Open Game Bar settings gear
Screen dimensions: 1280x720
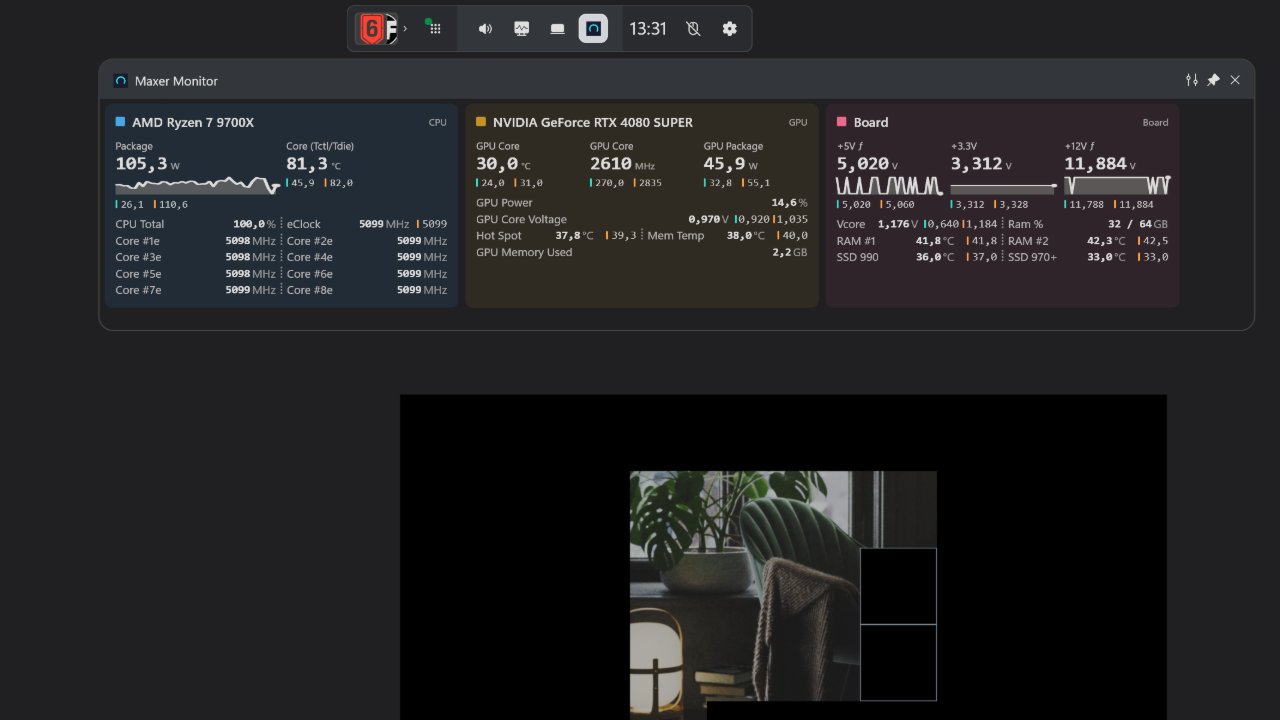tap(729, 29)
